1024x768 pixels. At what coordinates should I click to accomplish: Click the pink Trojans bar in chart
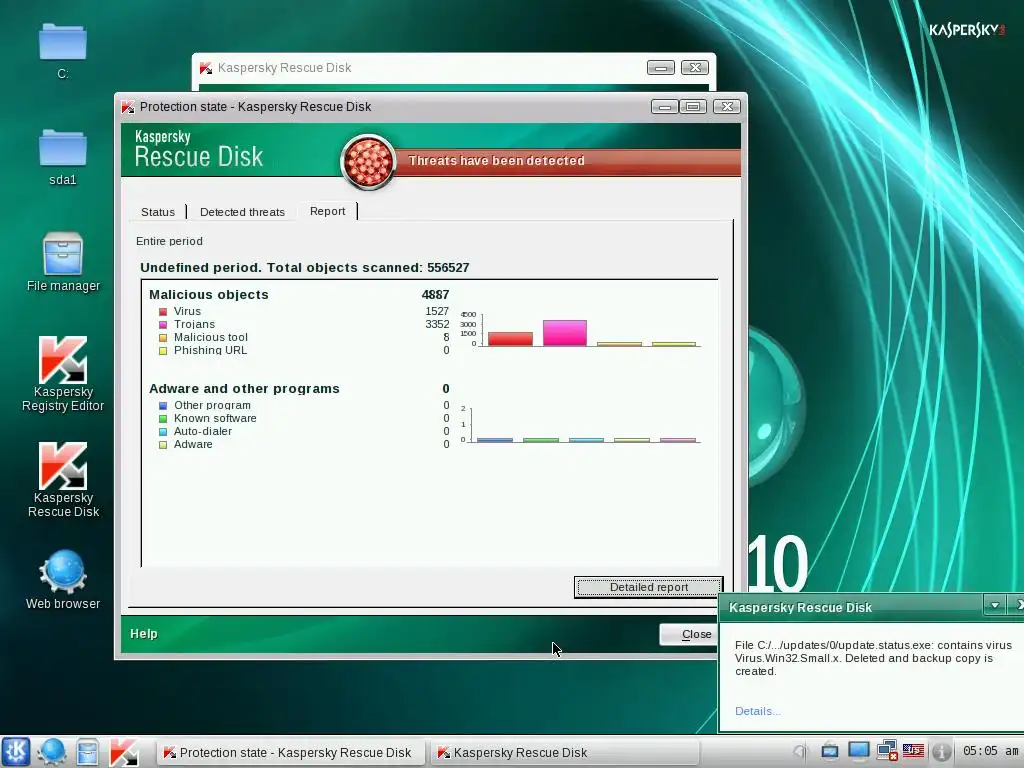(x=565, y=333)
